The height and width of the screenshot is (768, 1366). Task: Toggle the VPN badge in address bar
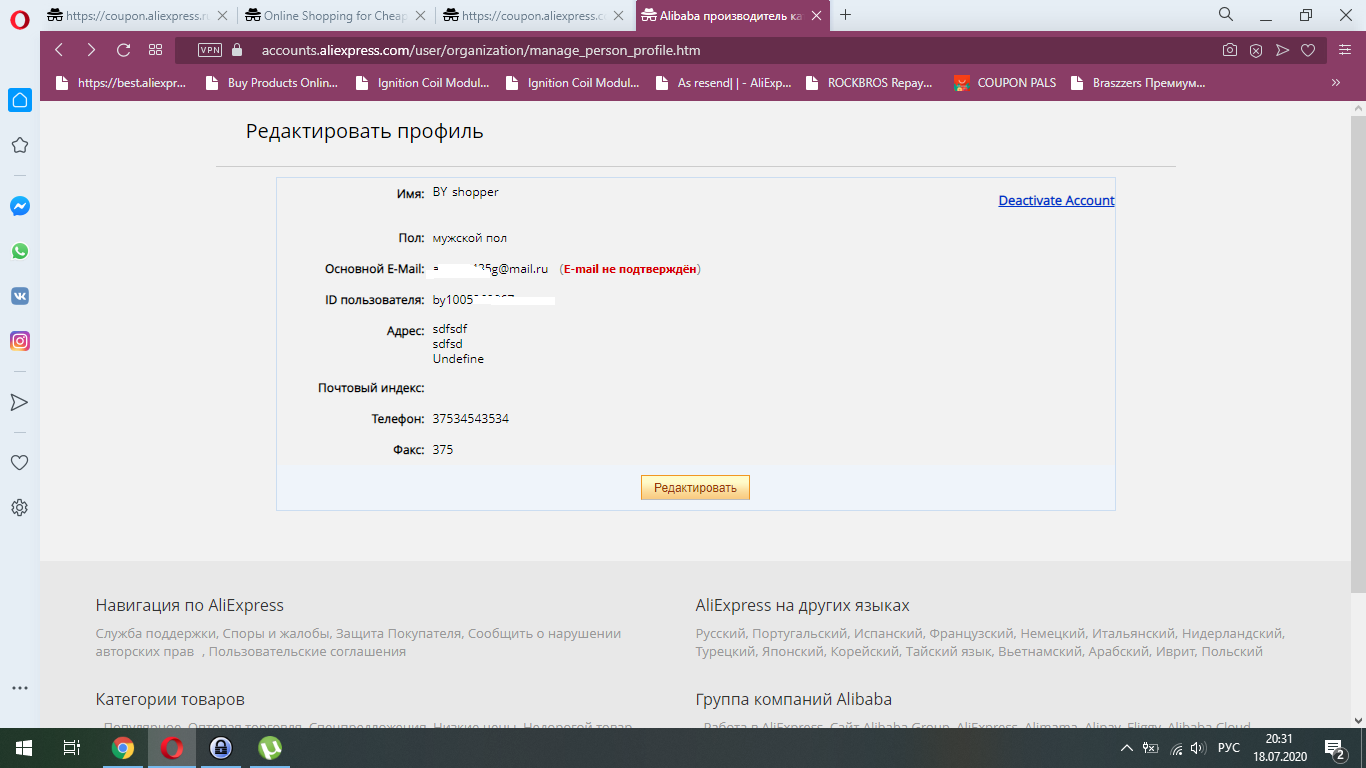[x=210, y=50]
